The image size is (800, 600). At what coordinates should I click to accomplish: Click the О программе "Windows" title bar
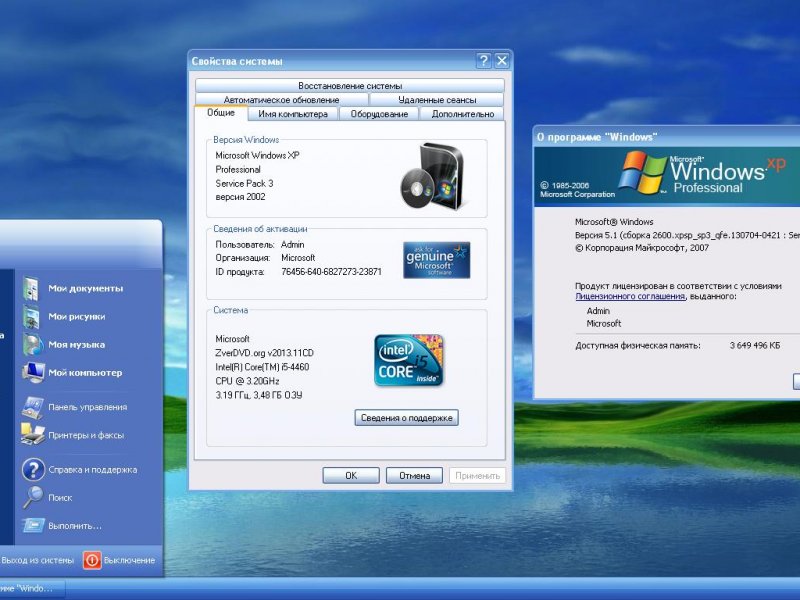[667, 137]
